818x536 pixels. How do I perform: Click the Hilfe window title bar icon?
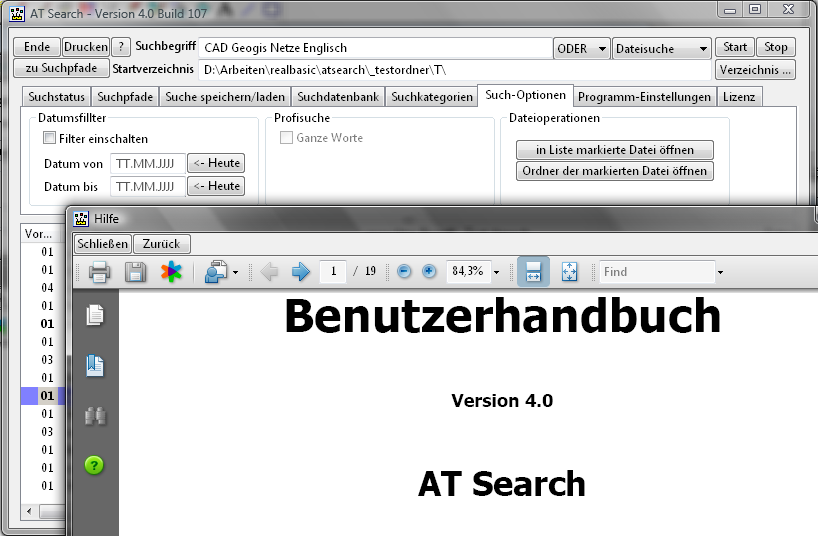81,219
